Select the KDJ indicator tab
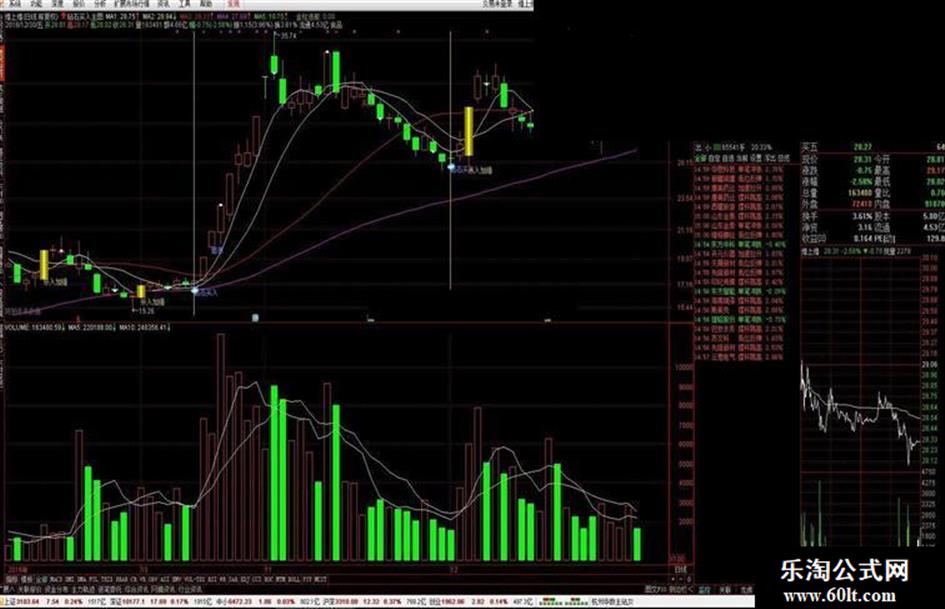Viewport: 945px width, 609px height. (x=243, y=579)
